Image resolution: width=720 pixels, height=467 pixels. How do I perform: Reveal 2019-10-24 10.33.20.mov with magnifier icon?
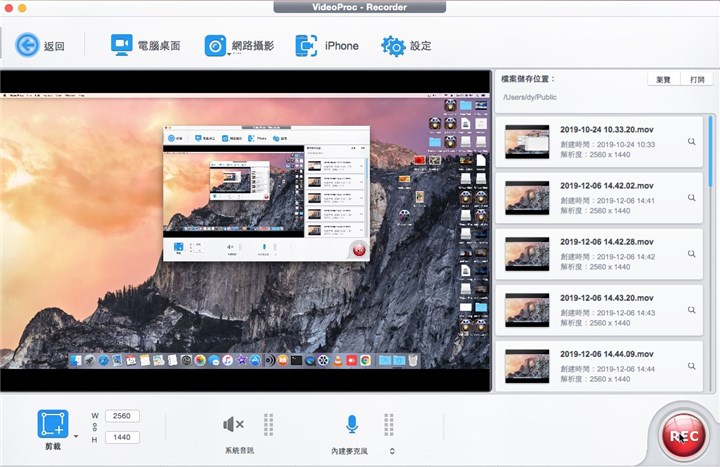[x=691, y=142]
